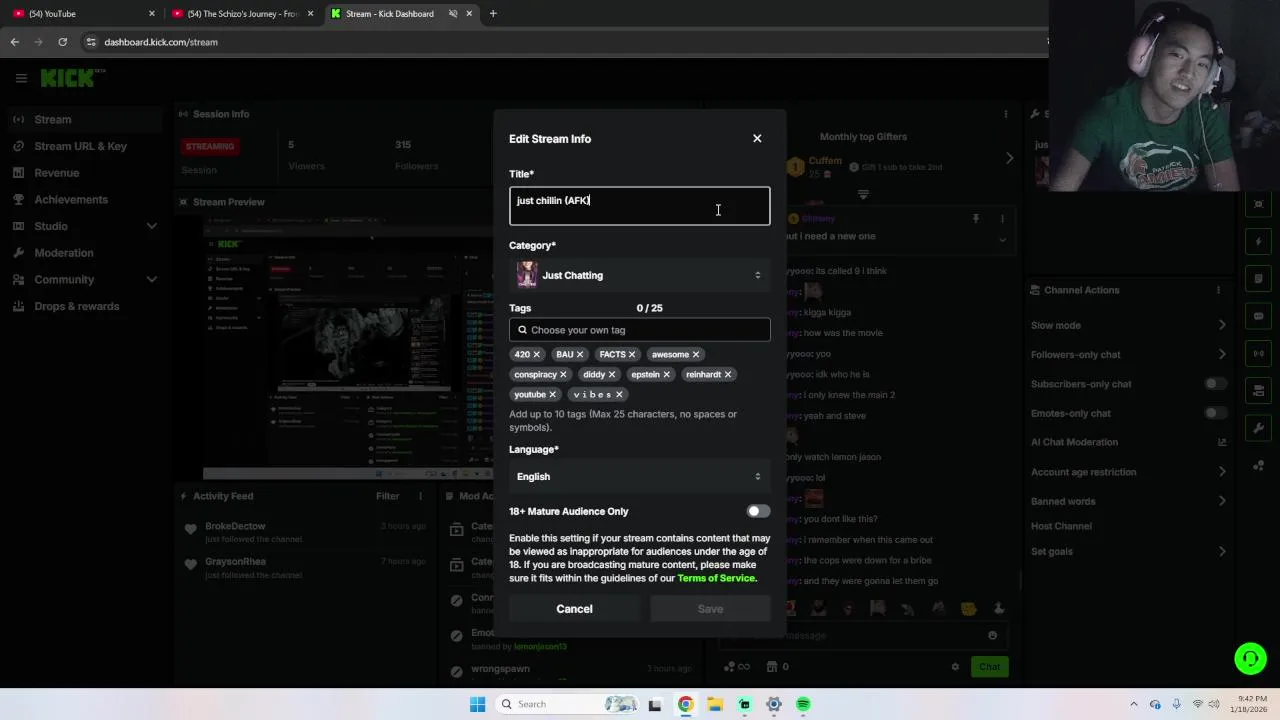The image size is (1280, 720).
Task: Open the green support headset chat button
Action: tap(1250, 658)
